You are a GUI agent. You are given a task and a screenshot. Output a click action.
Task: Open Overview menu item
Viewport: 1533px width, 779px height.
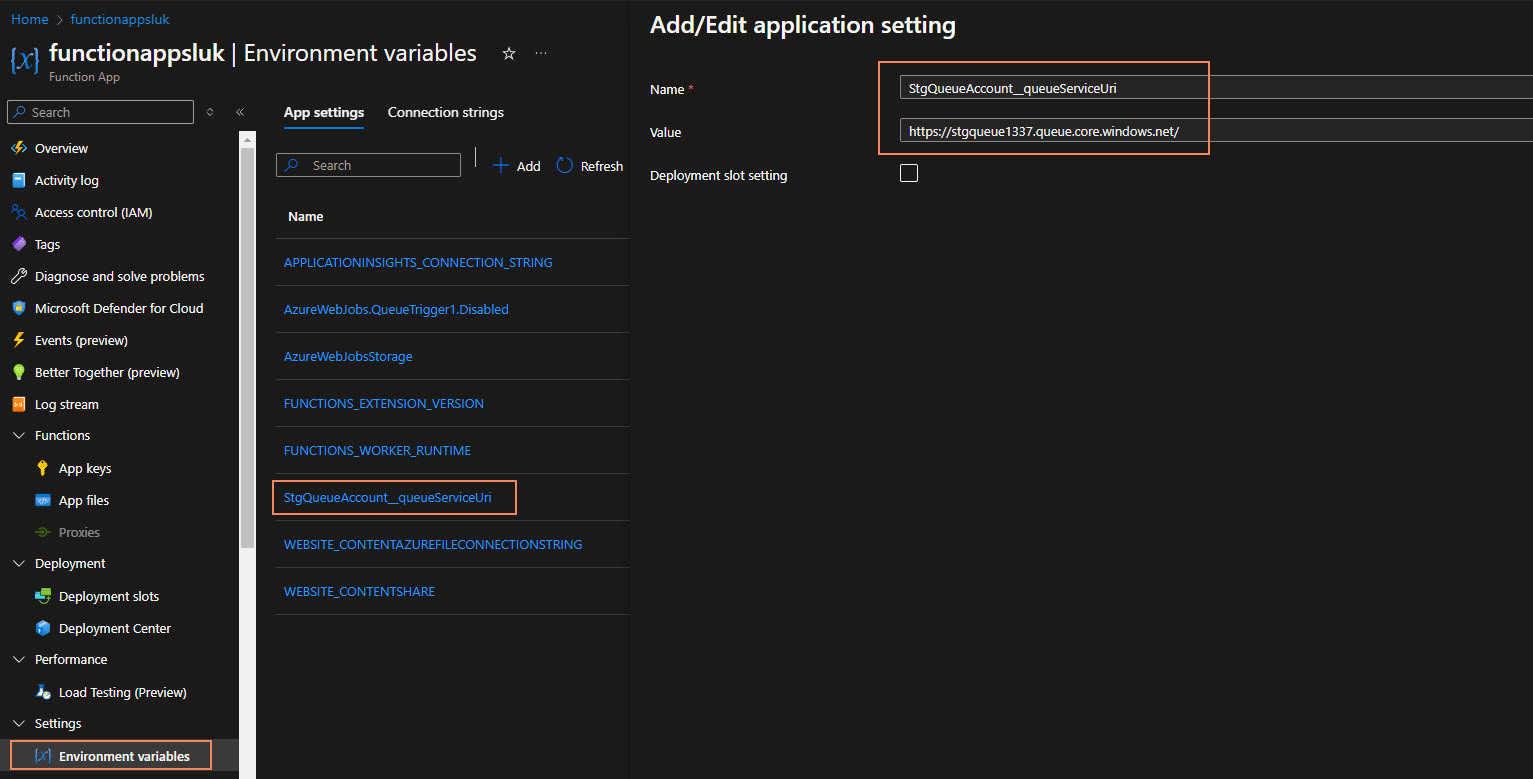[x=61, y=148]
